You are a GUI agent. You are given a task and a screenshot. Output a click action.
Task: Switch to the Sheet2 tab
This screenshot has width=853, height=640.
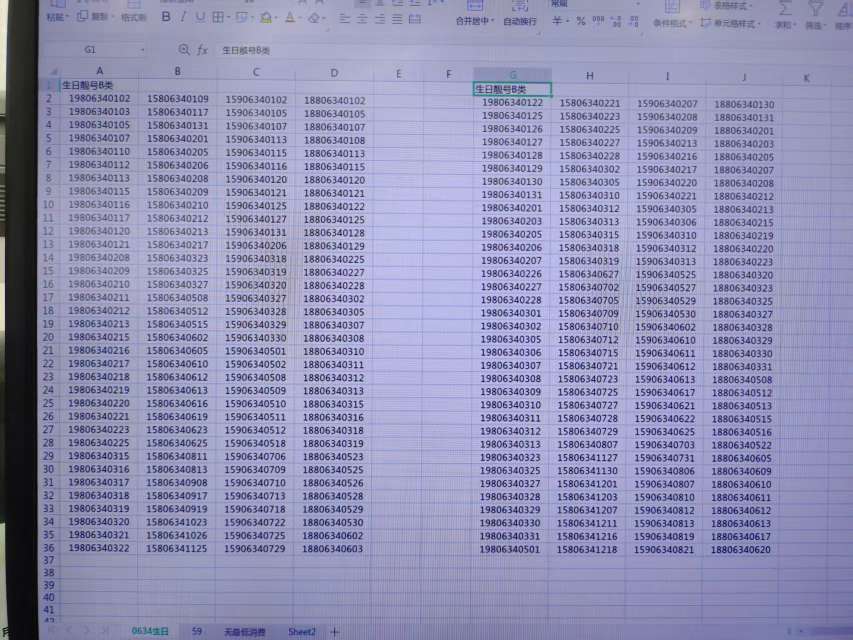tap(302, 632)
